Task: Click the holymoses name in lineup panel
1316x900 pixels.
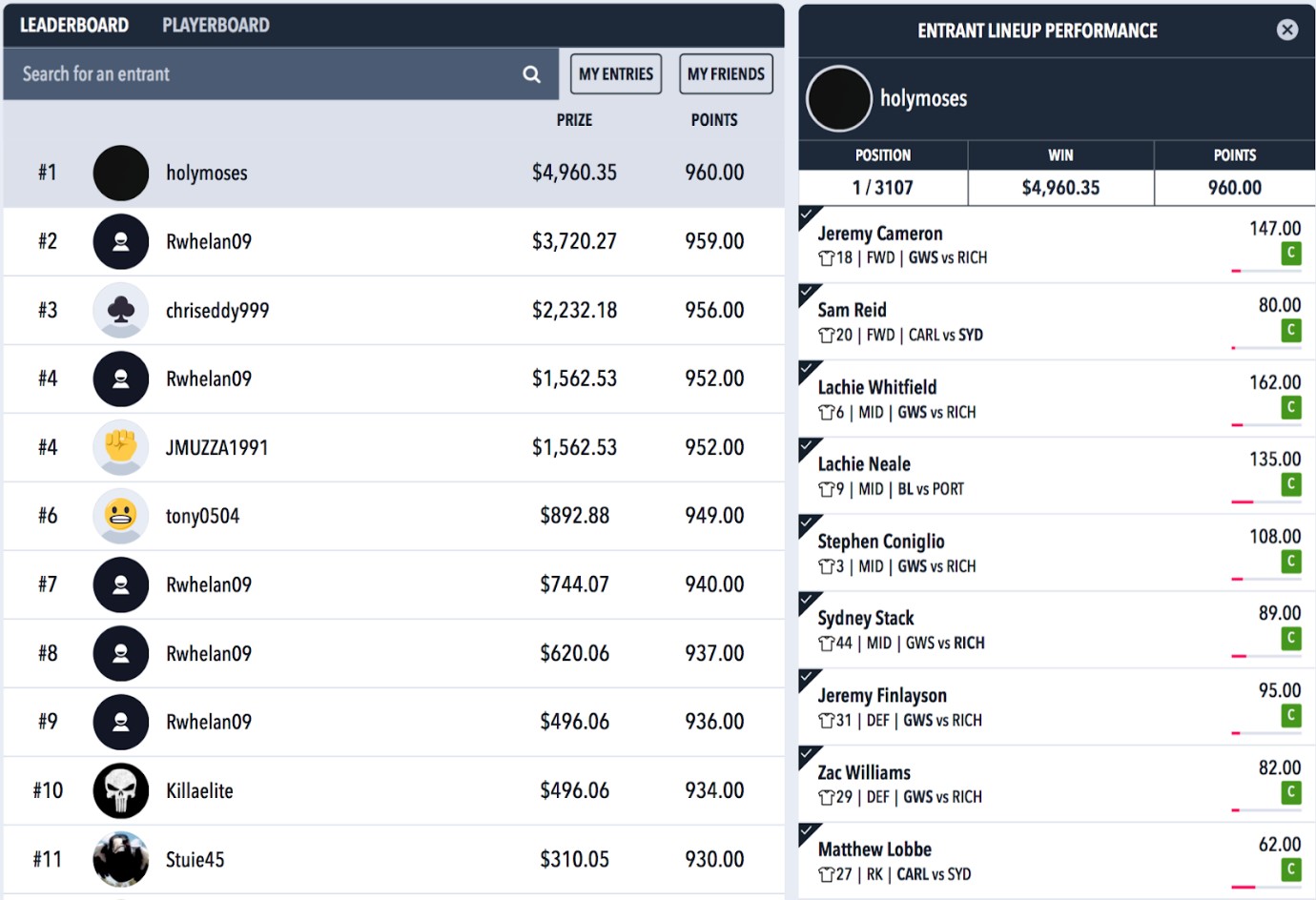Action: [923, 98]
